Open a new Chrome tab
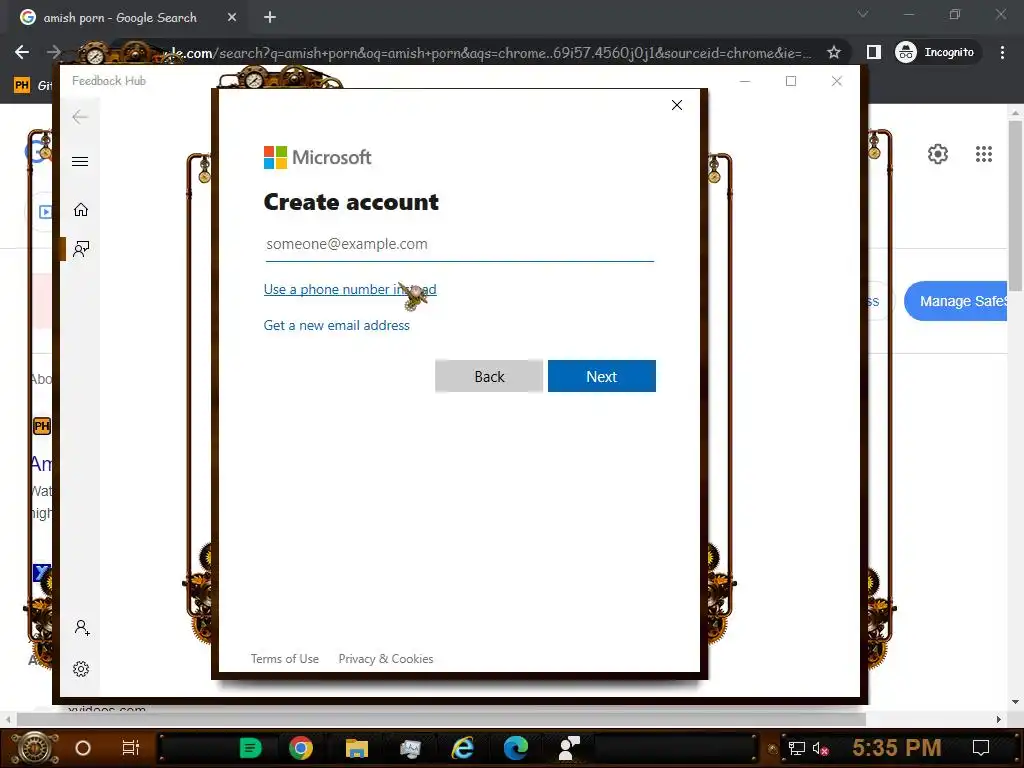Image resolution: width=1024 pixels, height=768 pixels. (270, 18)
